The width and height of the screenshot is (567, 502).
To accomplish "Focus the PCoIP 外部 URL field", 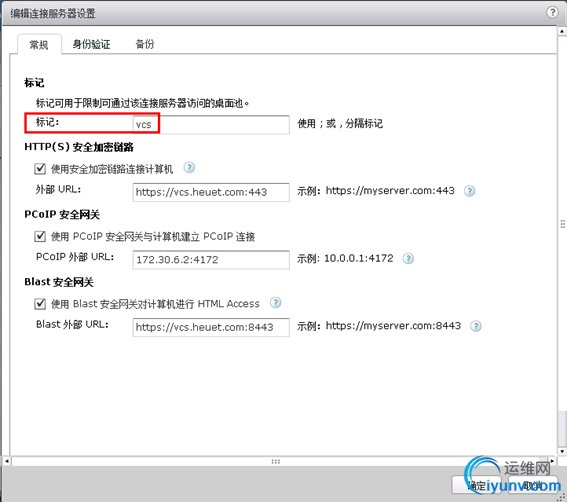I will (x=211, y=260).
